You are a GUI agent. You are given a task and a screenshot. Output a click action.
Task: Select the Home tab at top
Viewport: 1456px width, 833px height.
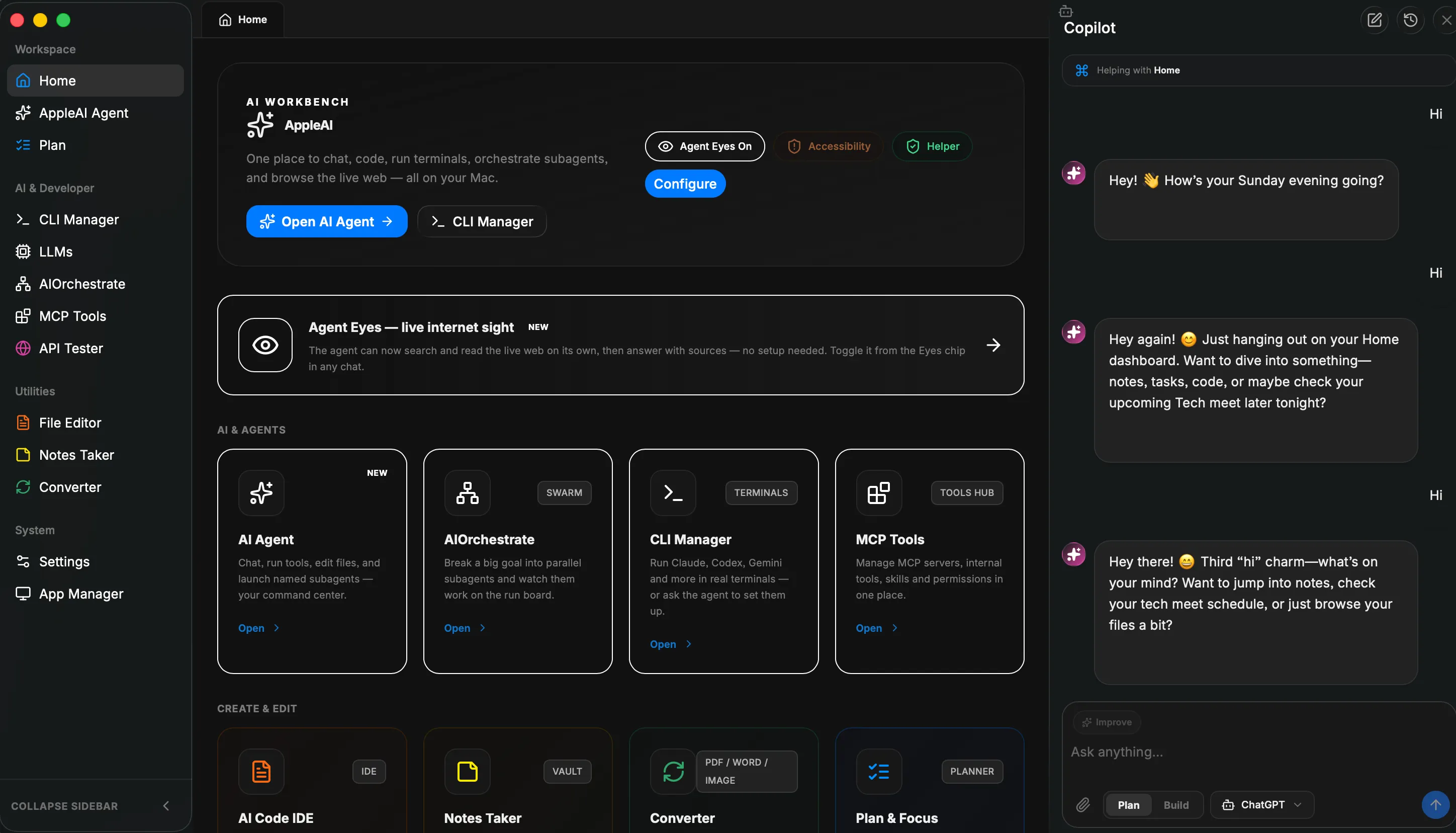pos(243,20)
